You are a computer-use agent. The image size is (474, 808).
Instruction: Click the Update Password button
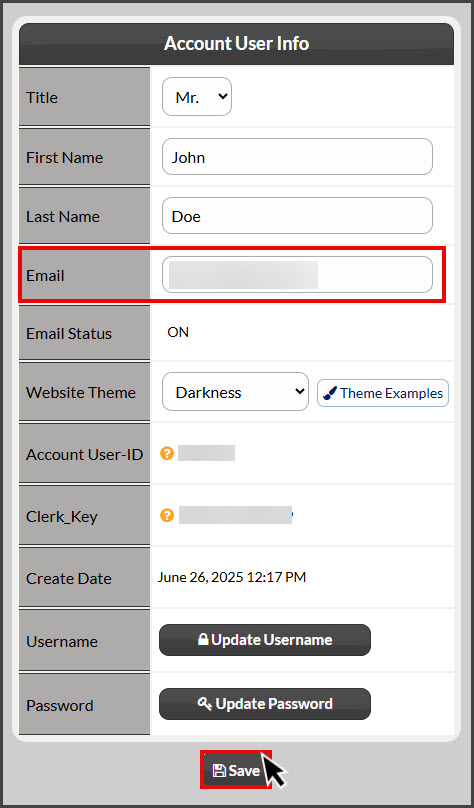pos(265,703)
